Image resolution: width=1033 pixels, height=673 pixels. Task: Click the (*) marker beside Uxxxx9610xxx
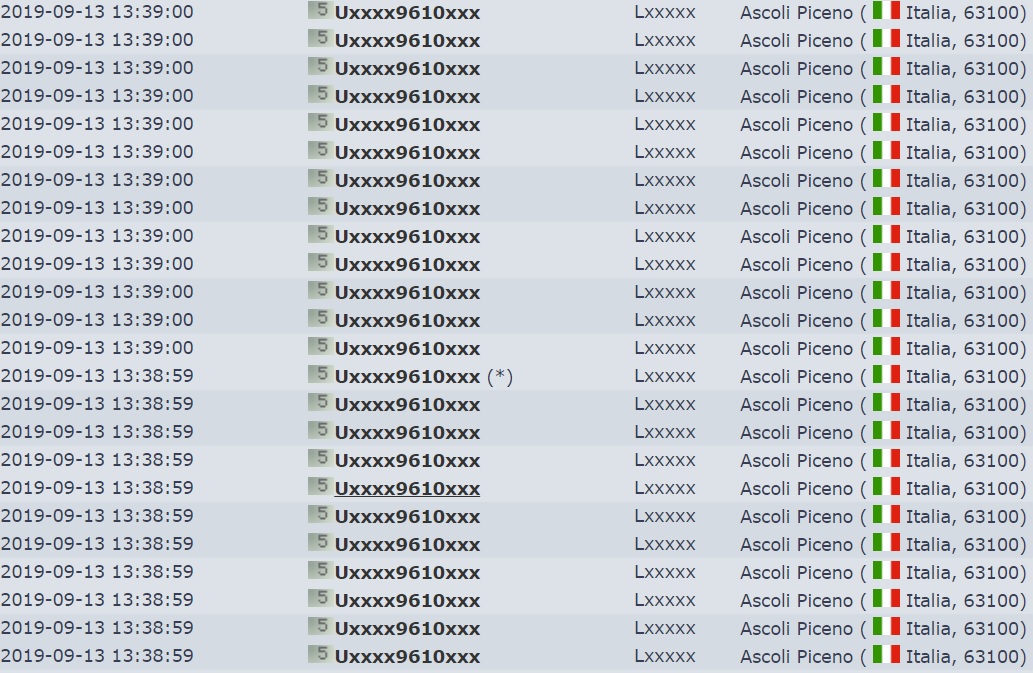point(500,377)
